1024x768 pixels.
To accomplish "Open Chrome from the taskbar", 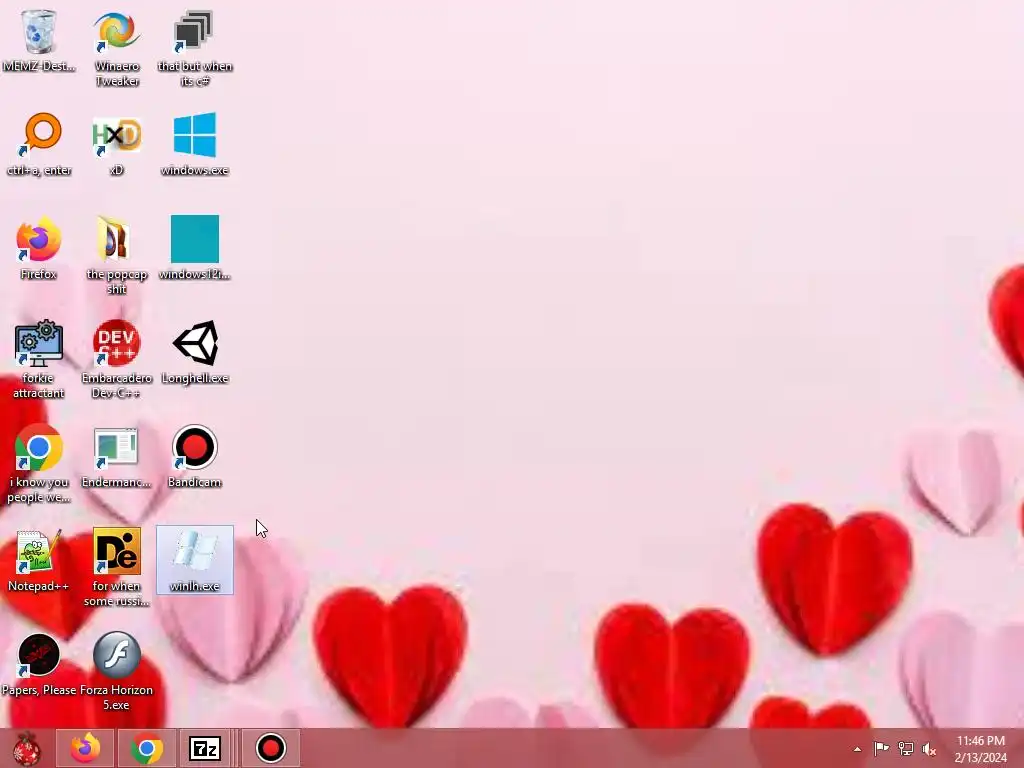I will pyautogui.click(x=147, y=748).
